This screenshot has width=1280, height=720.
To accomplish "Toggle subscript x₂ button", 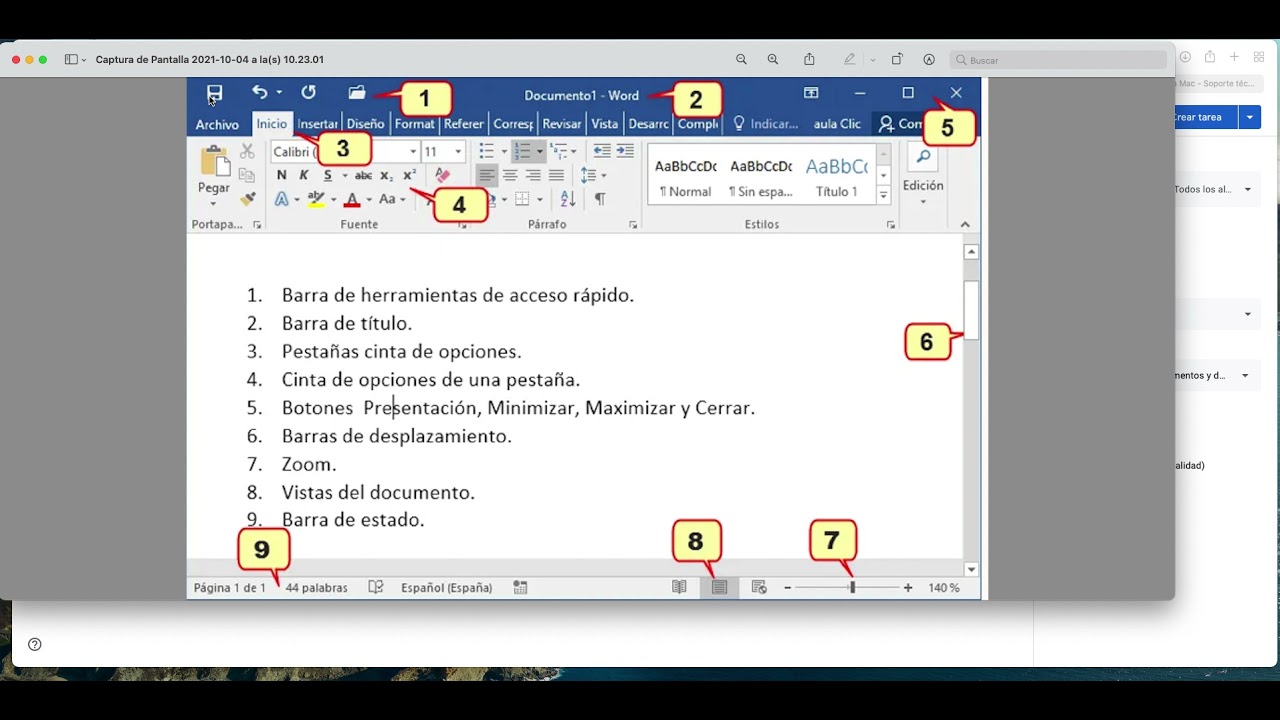I will point(386,175).
